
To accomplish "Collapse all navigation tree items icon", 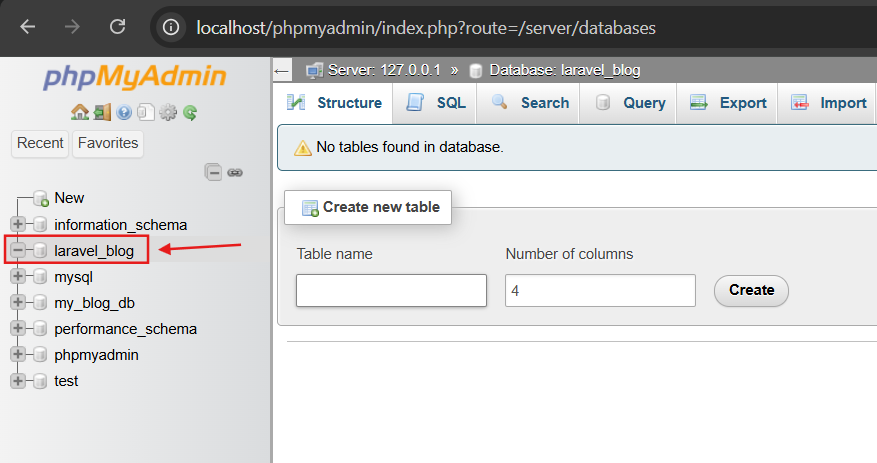I will pyautogui.click(x=213, y=172).
